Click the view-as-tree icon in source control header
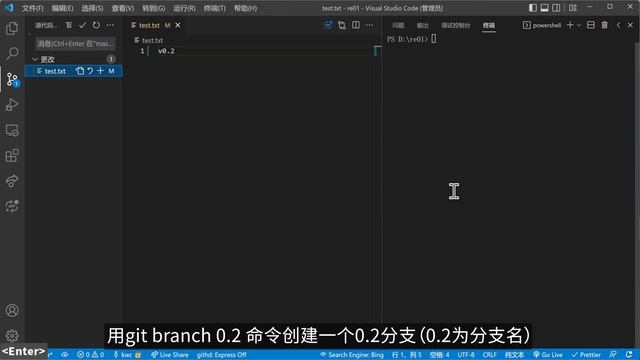 click(69, 25)
